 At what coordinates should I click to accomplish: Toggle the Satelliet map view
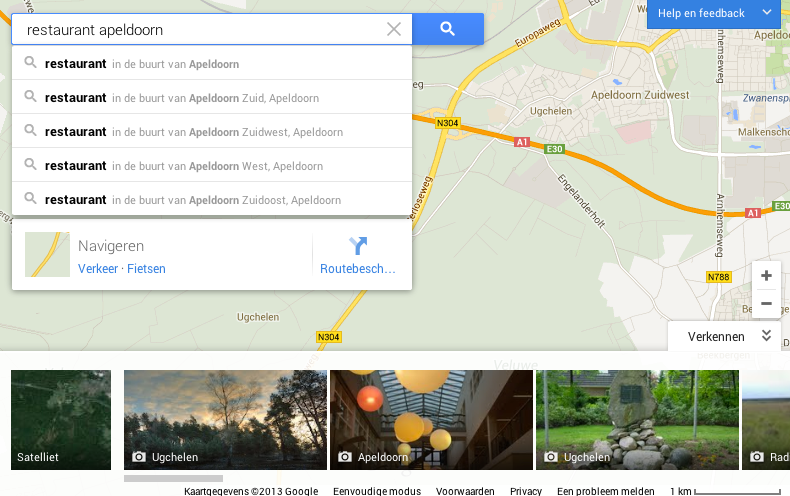[x=61, y=420]
